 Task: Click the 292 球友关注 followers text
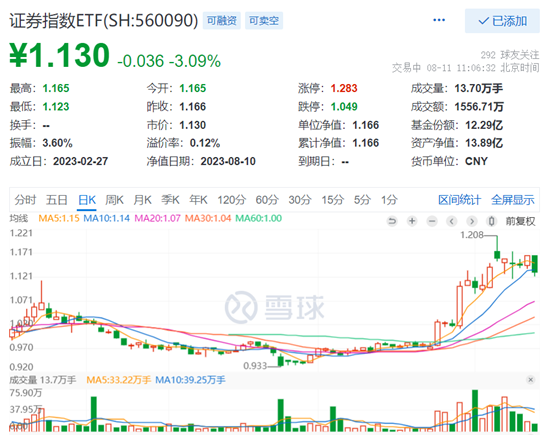pyautogui.click(x=510, y=55)
